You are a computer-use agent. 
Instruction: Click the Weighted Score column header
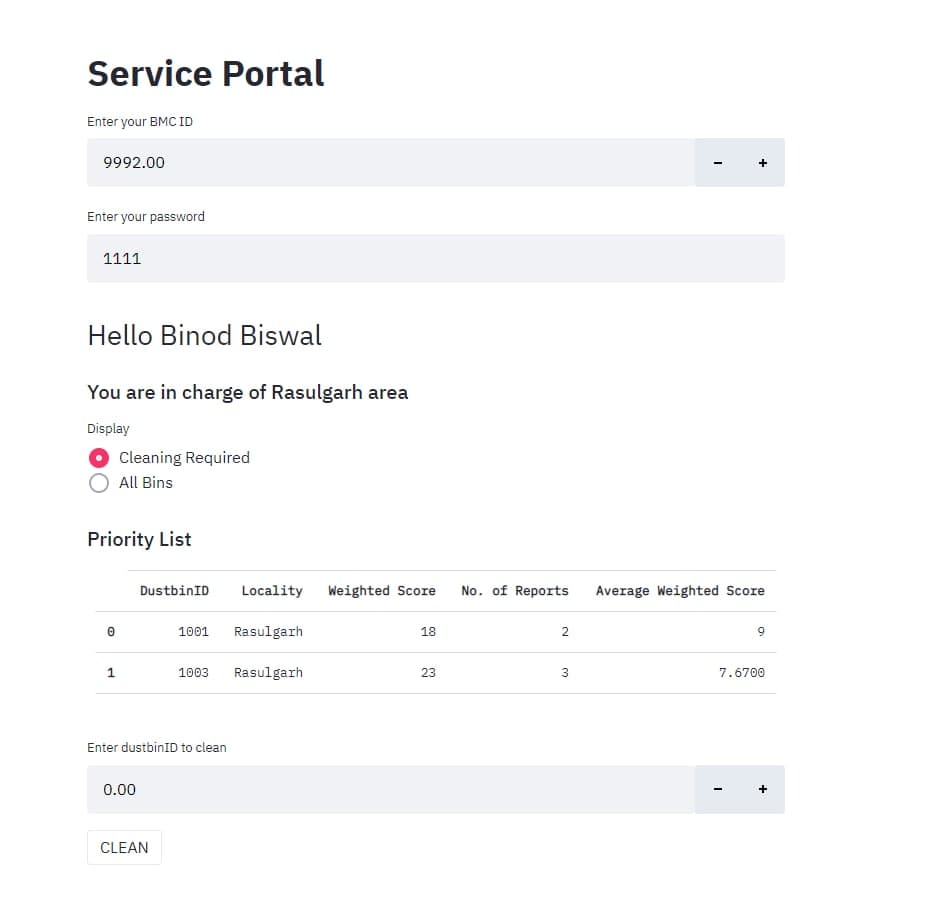click(x=382, y=590)
